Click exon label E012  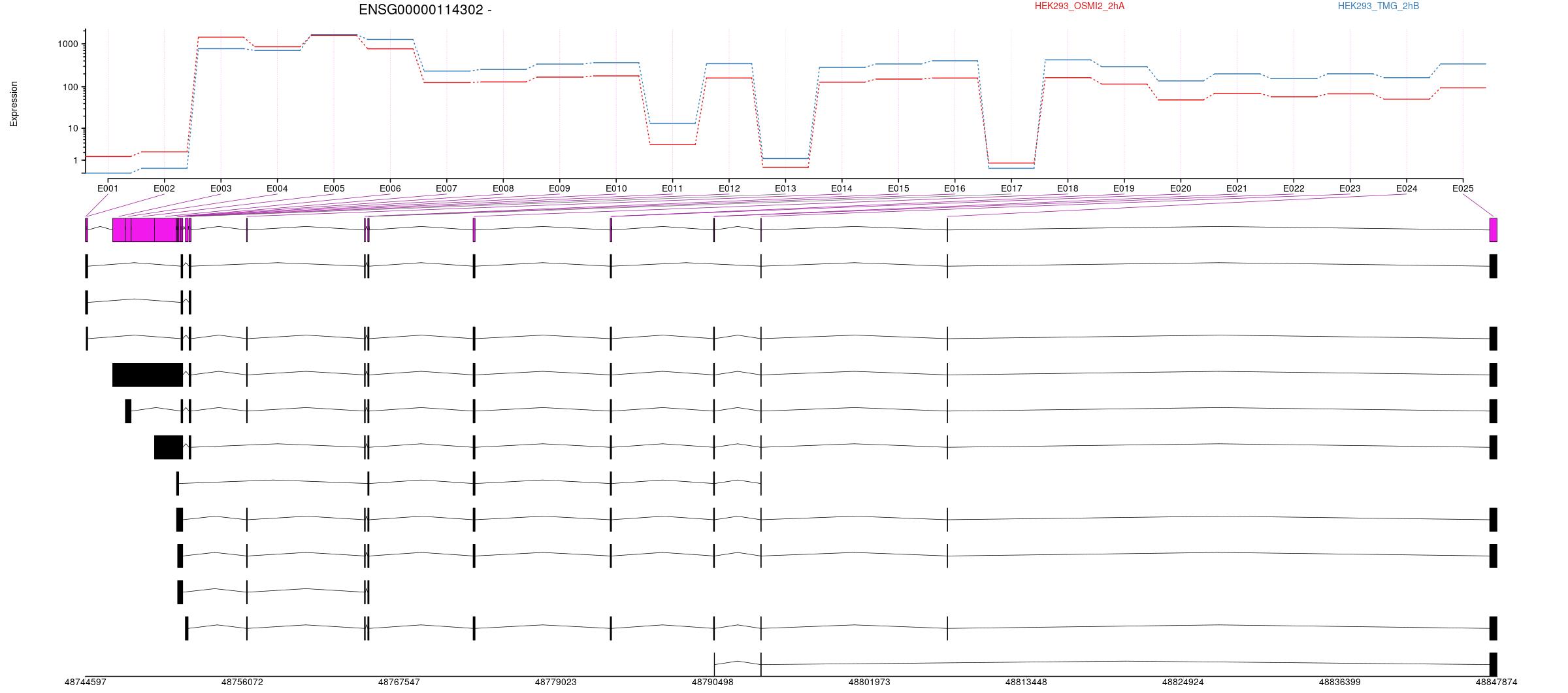729,188
